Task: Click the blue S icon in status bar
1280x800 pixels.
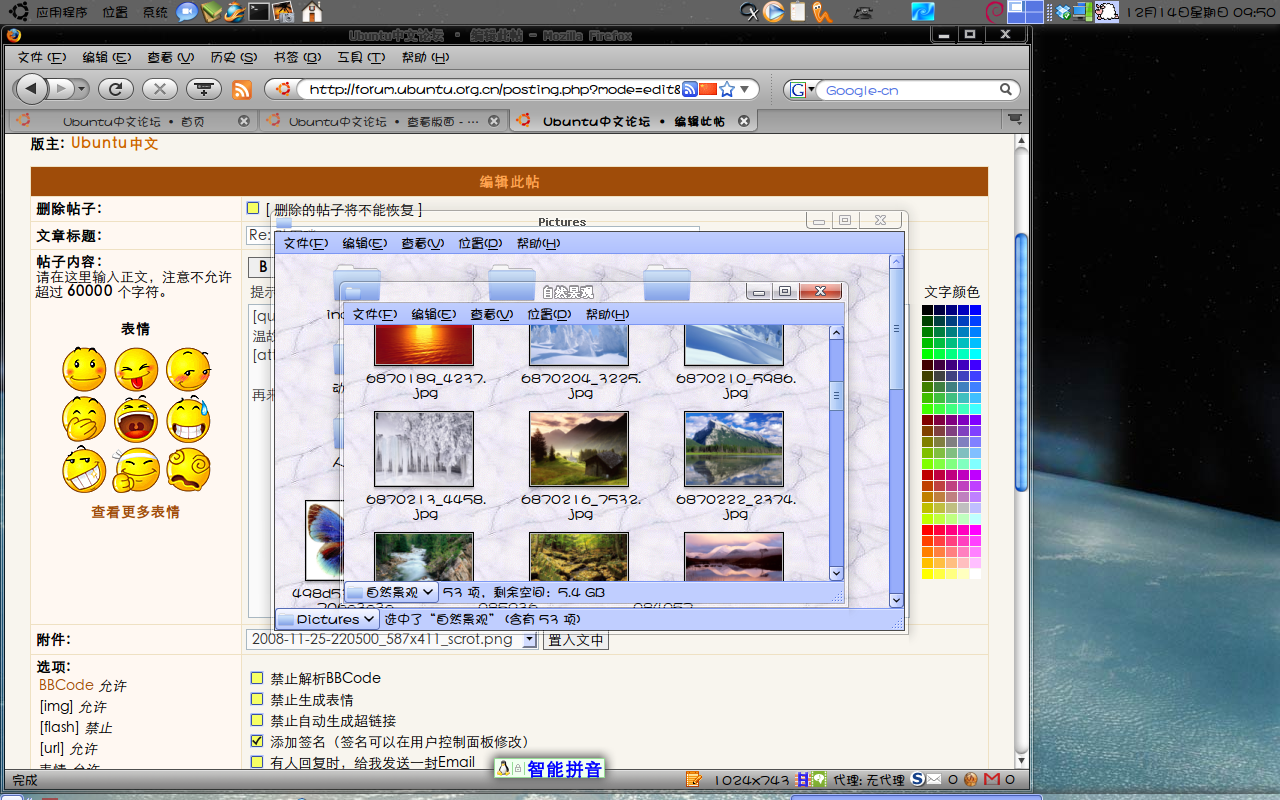Action: click(917, 779)
